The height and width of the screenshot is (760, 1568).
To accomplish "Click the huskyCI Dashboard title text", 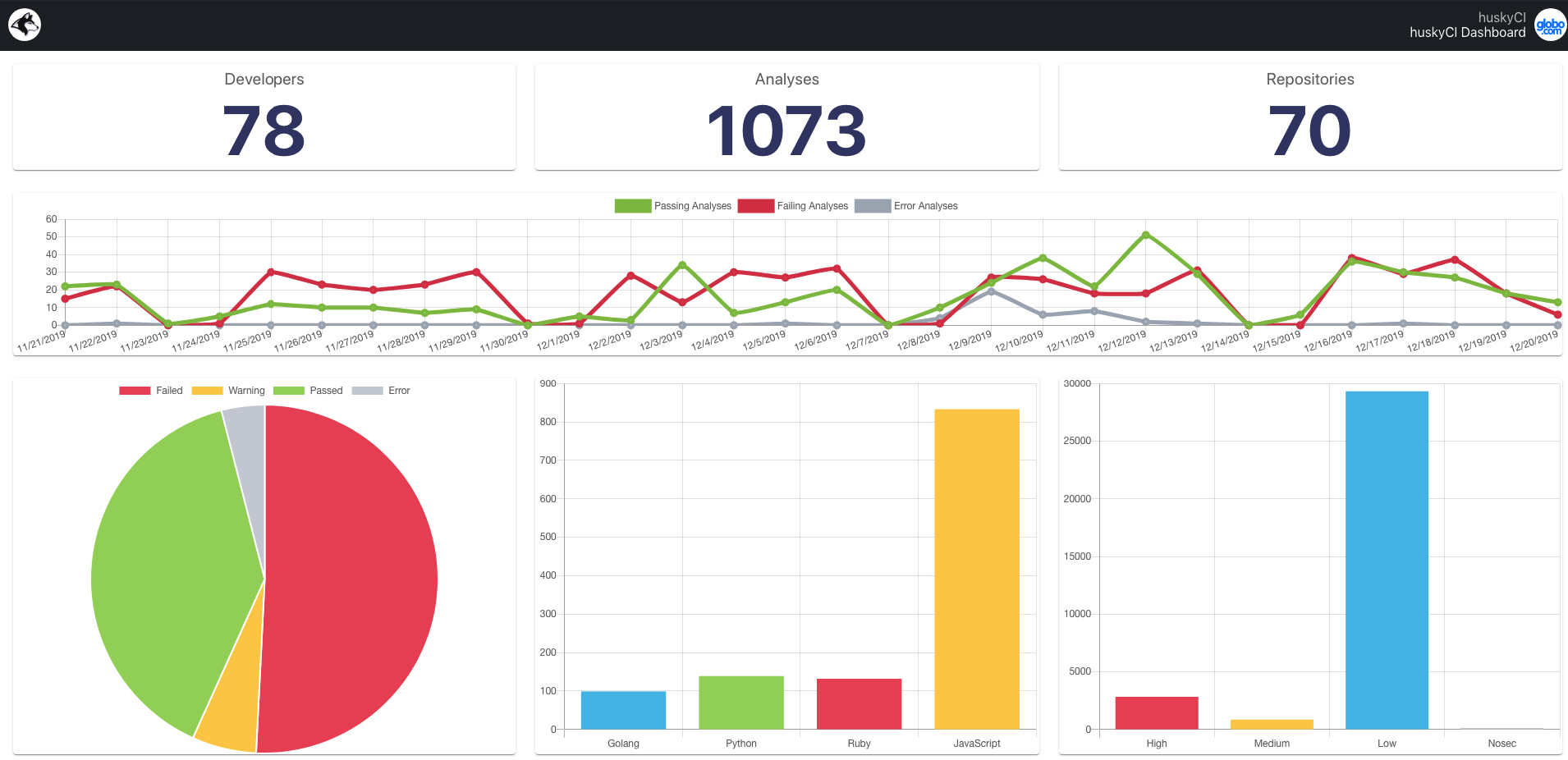I will (1467, 33).
